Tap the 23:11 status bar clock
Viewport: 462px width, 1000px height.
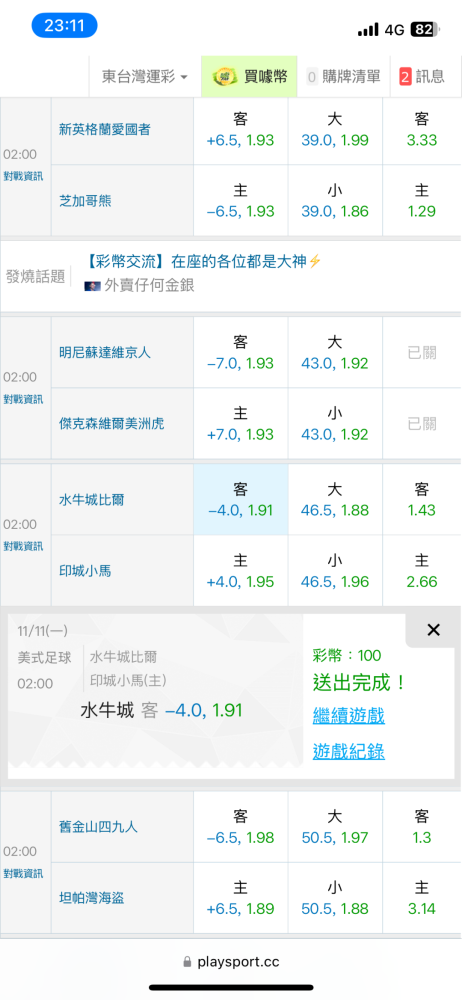tap(64, 26)
